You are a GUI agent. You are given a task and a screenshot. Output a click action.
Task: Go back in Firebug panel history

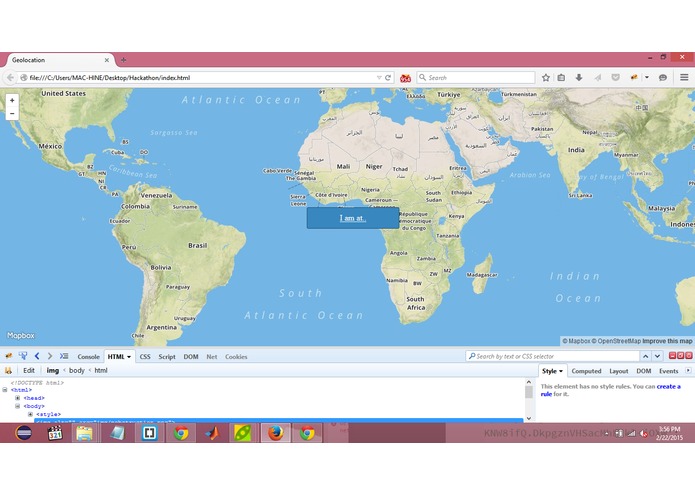(x=37, y=356)
